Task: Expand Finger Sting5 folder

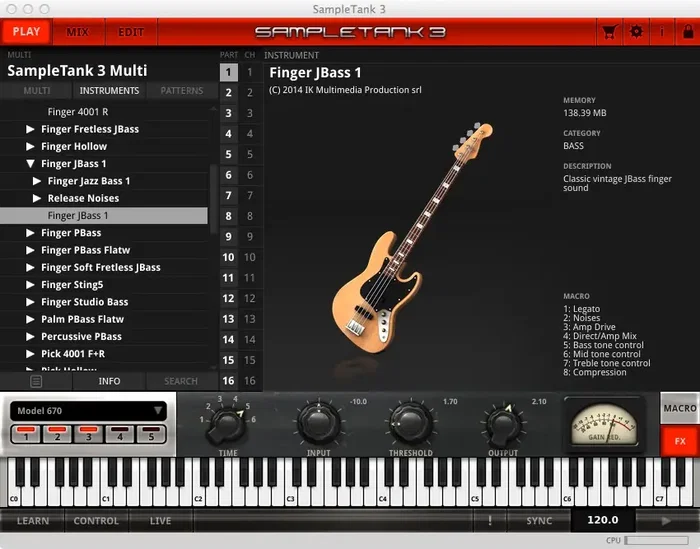Action: pyautogui.click(x=30, y=284)
